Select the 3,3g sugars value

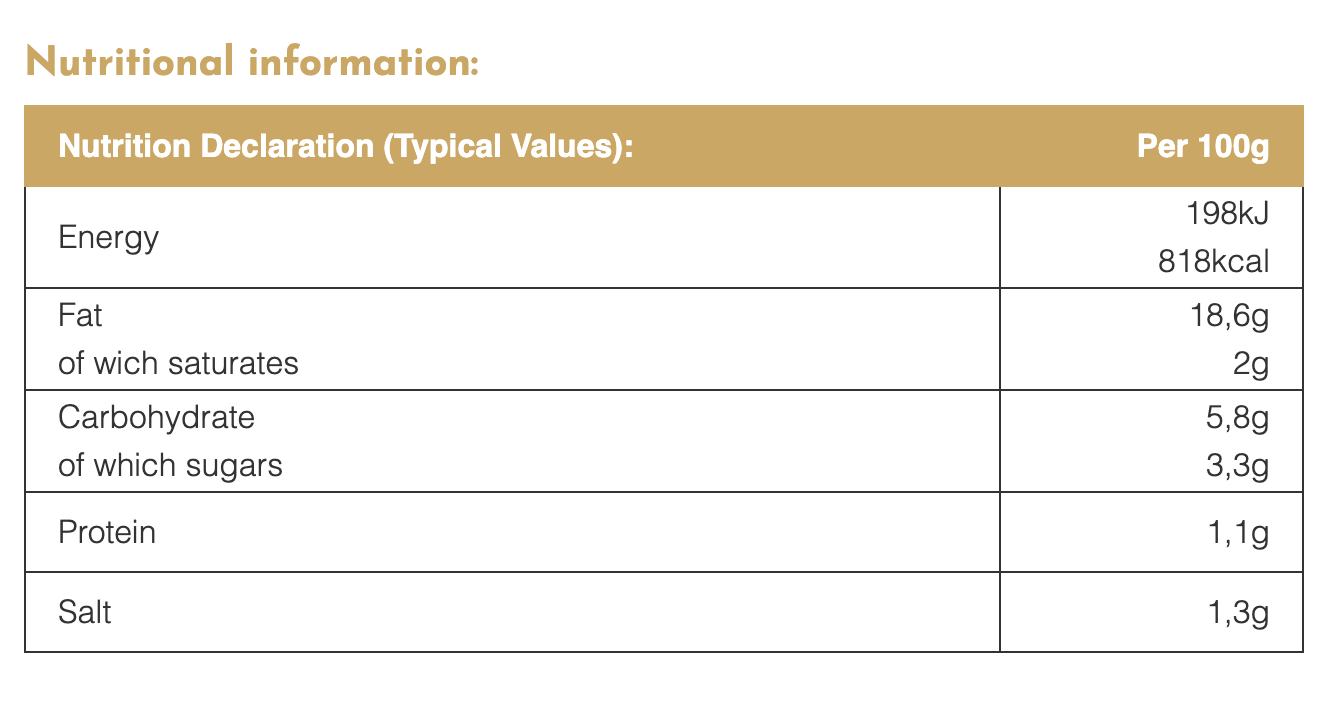pyautogui.click(x=1237, y=465)
